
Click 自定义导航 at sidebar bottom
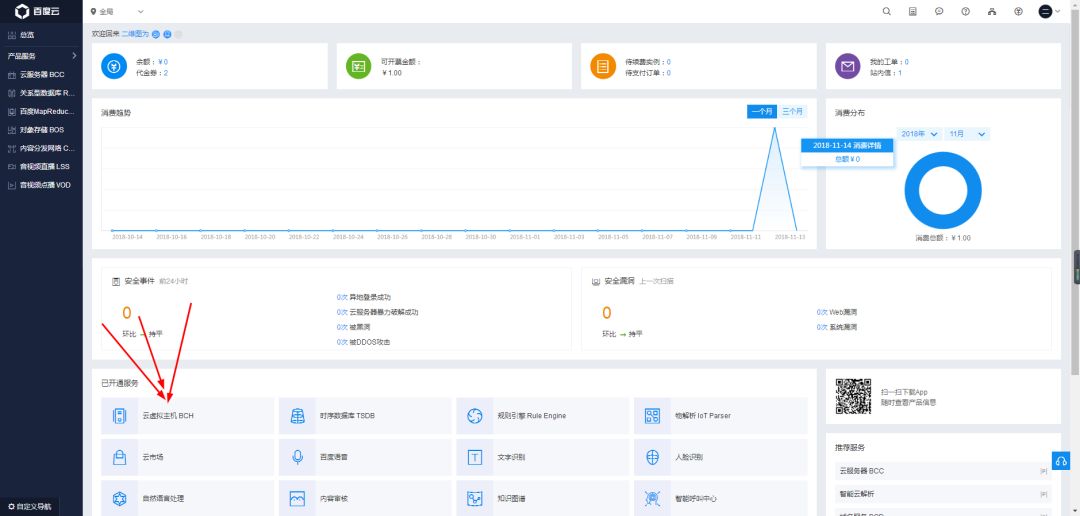click(x=30, y=507)
